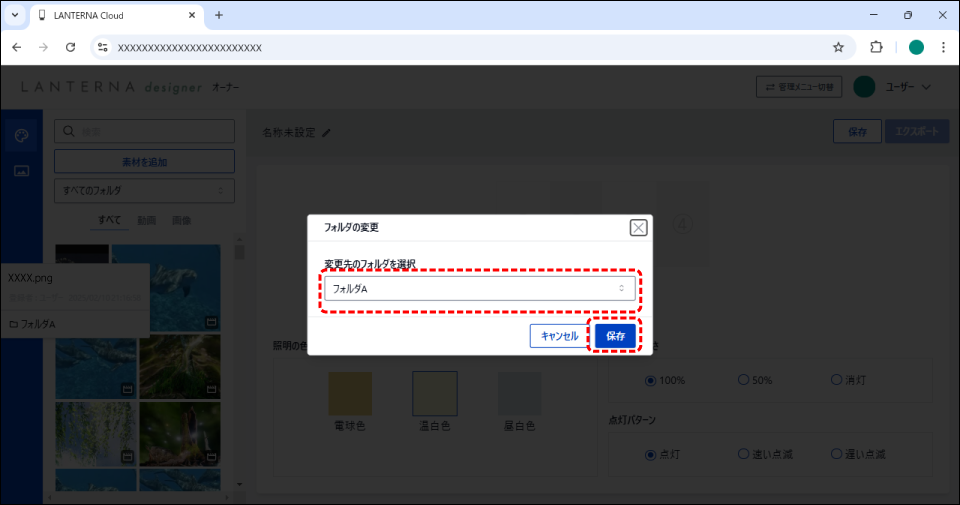Choose the 速い点滅 lighting pattern

tap(743, 454)
